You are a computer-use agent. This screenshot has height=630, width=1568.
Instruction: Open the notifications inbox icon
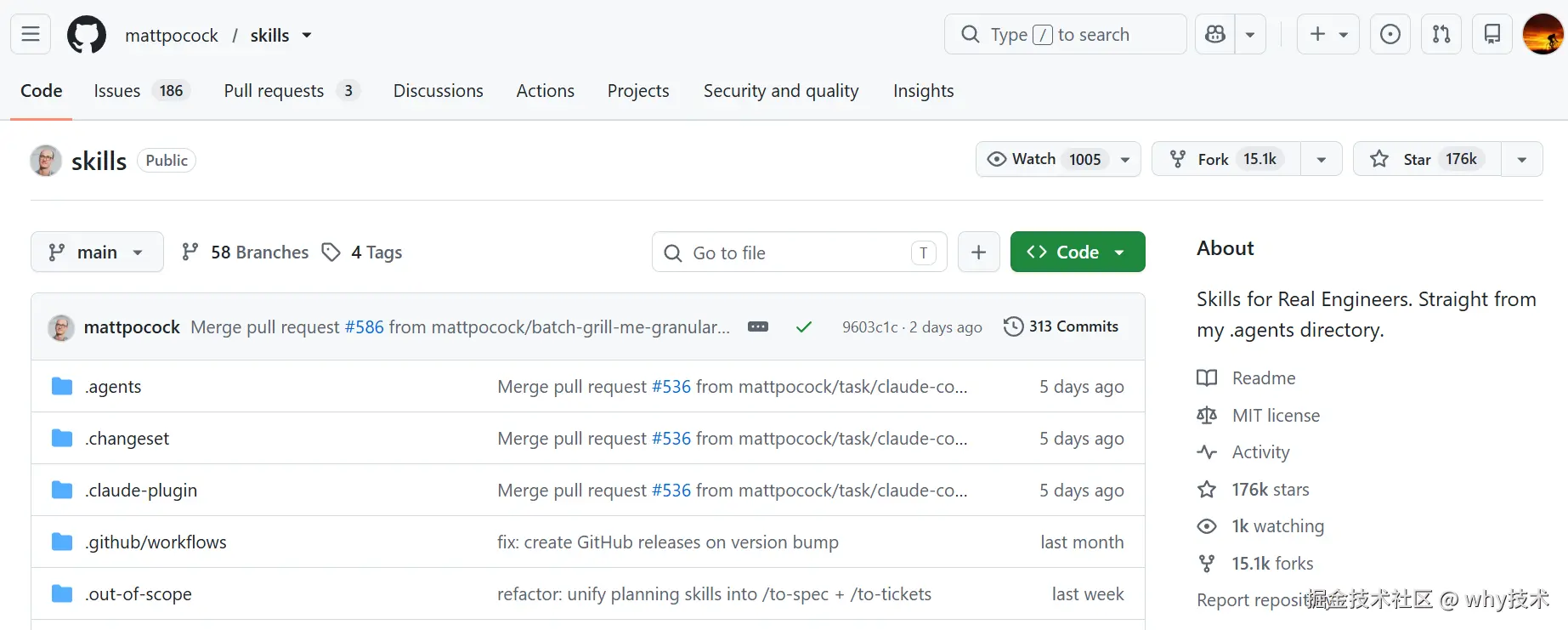1492,34
